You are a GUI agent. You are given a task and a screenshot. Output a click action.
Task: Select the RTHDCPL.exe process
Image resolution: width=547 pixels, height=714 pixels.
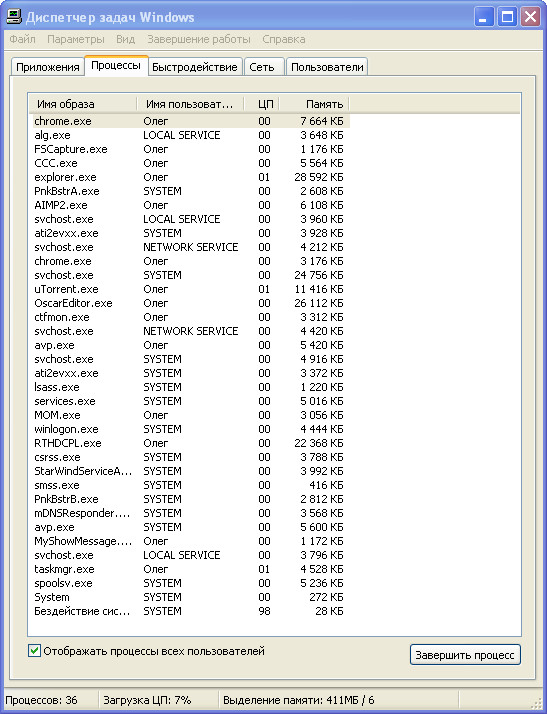[189, 443]
